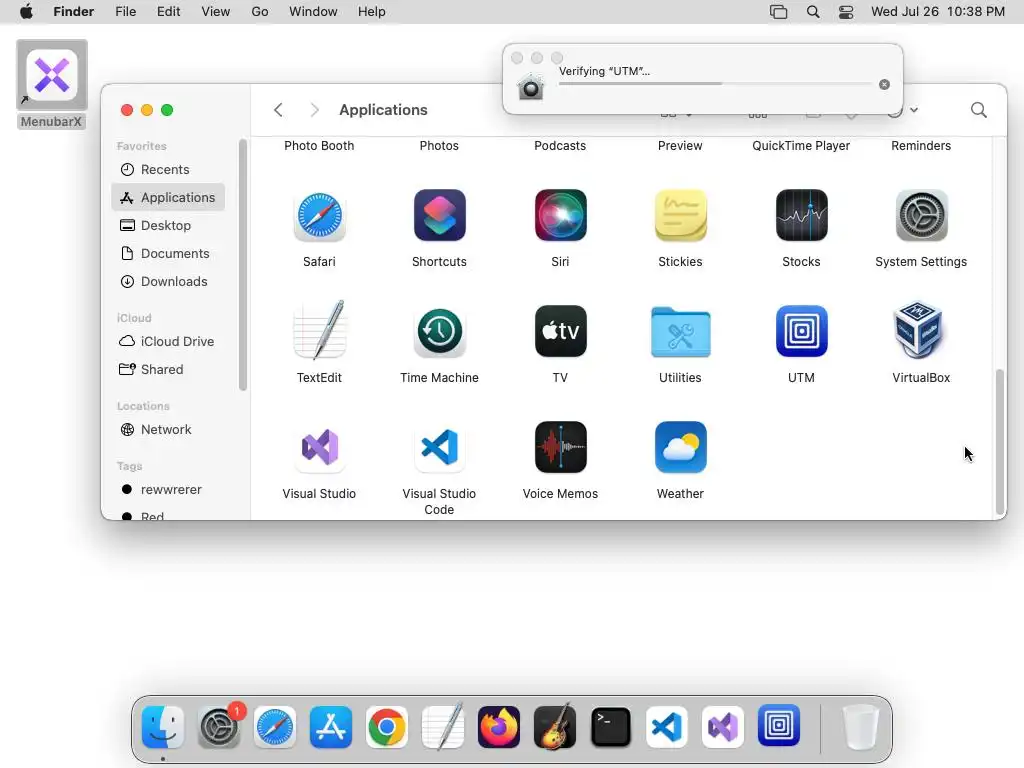Select Recents in Finder sidebar
The image size is (1024, 768).
(168, 170)
